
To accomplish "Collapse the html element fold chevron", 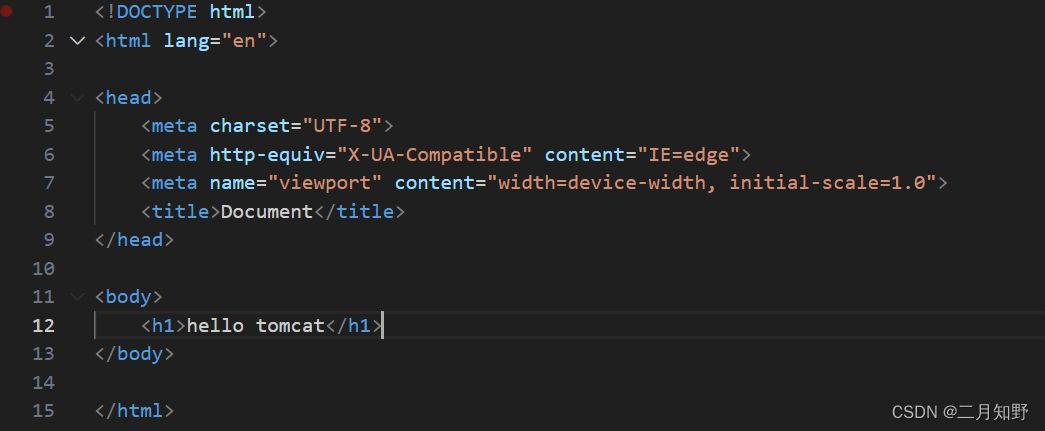I will (77, 41).
